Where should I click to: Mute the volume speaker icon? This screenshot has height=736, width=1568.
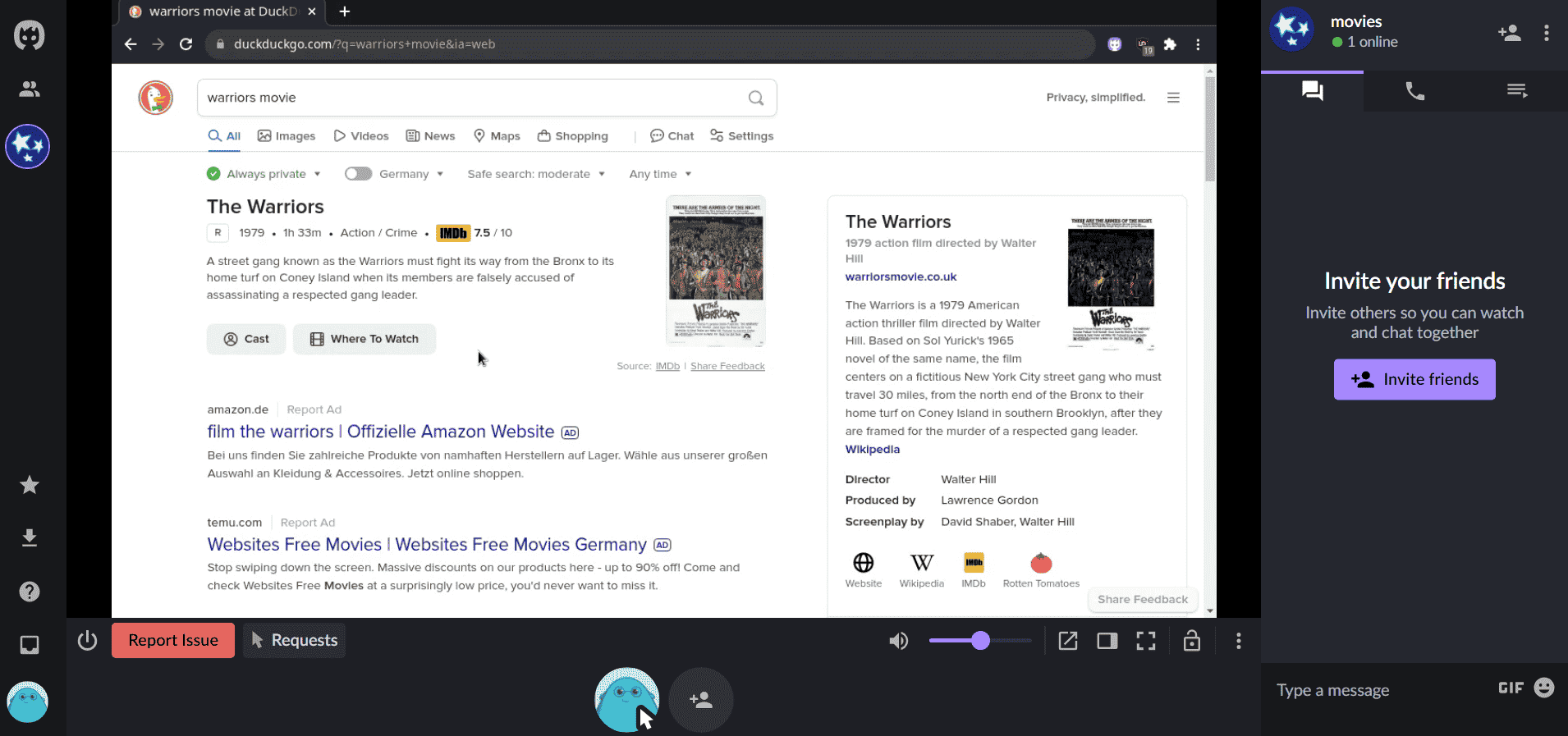click(899, 641)
